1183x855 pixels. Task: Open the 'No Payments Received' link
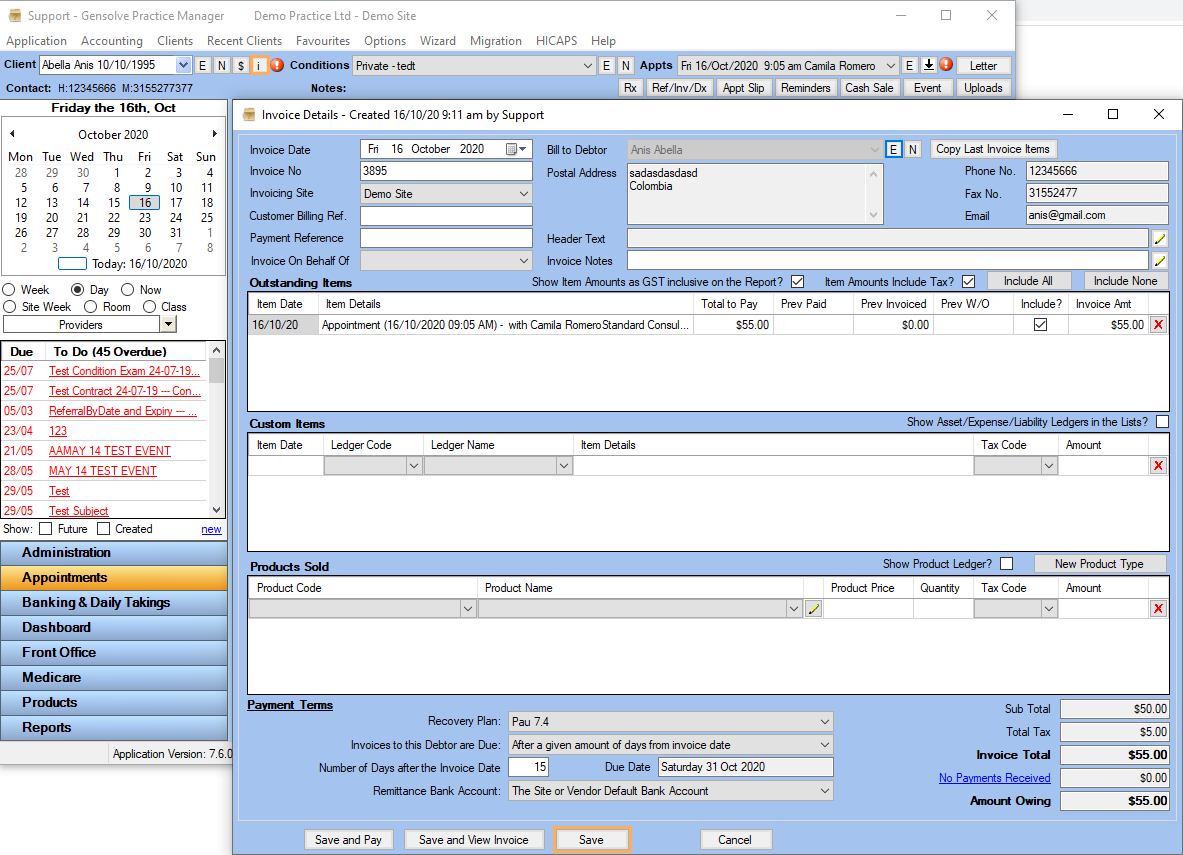(994, 778)
